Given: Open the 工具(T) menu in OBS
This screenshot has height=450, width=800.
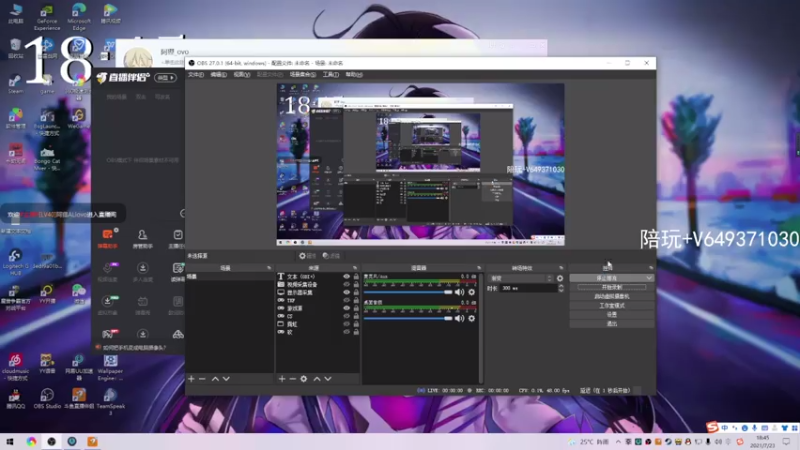Looking at the screenshot, I should pos(331,74).
